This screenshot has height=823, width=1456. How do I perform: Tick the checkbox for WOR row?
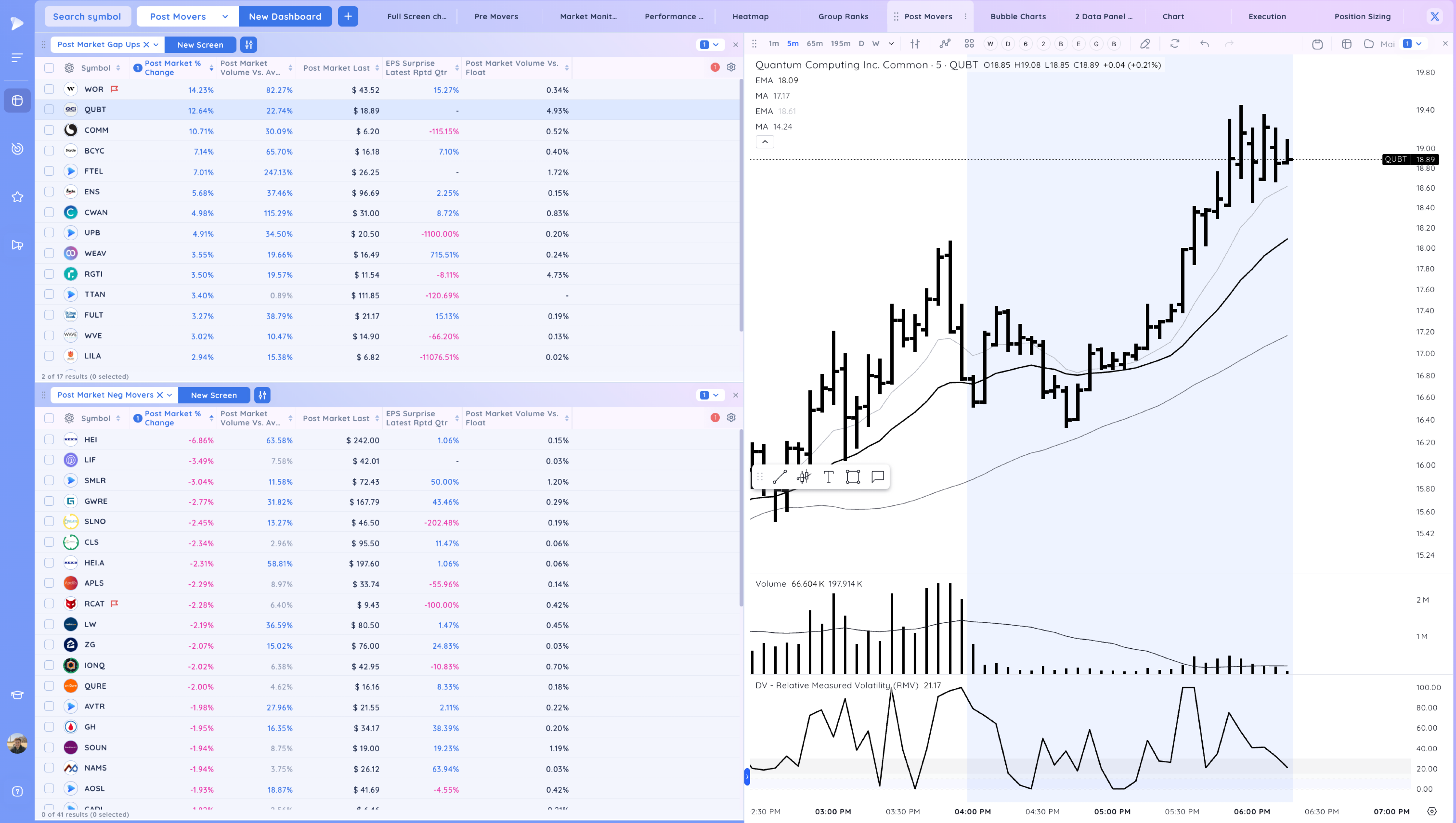click(x=49, y=89)
